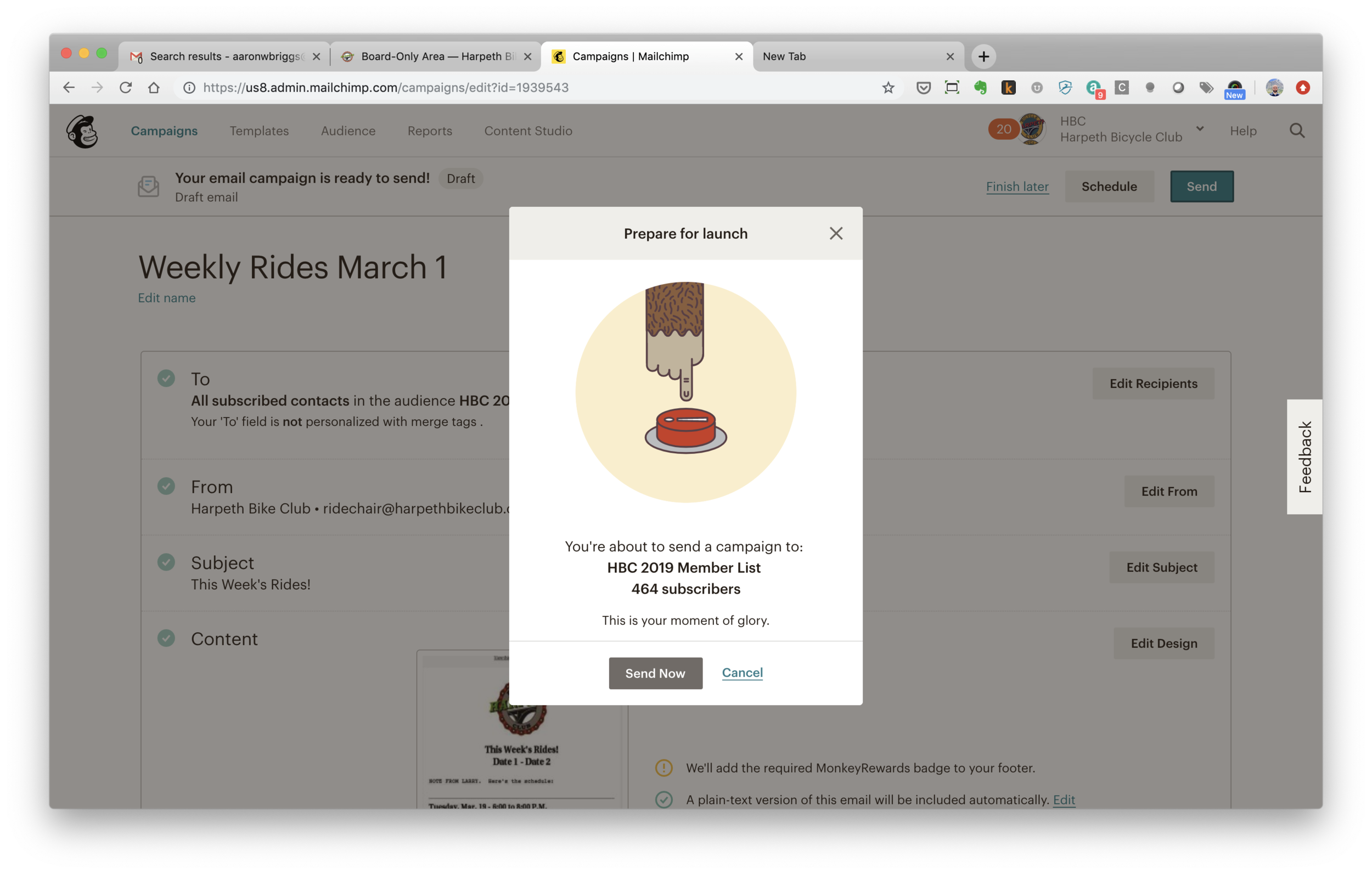Click the Edit Subject button
Screen dimensions: 1372x874
tap(1161, 567)
